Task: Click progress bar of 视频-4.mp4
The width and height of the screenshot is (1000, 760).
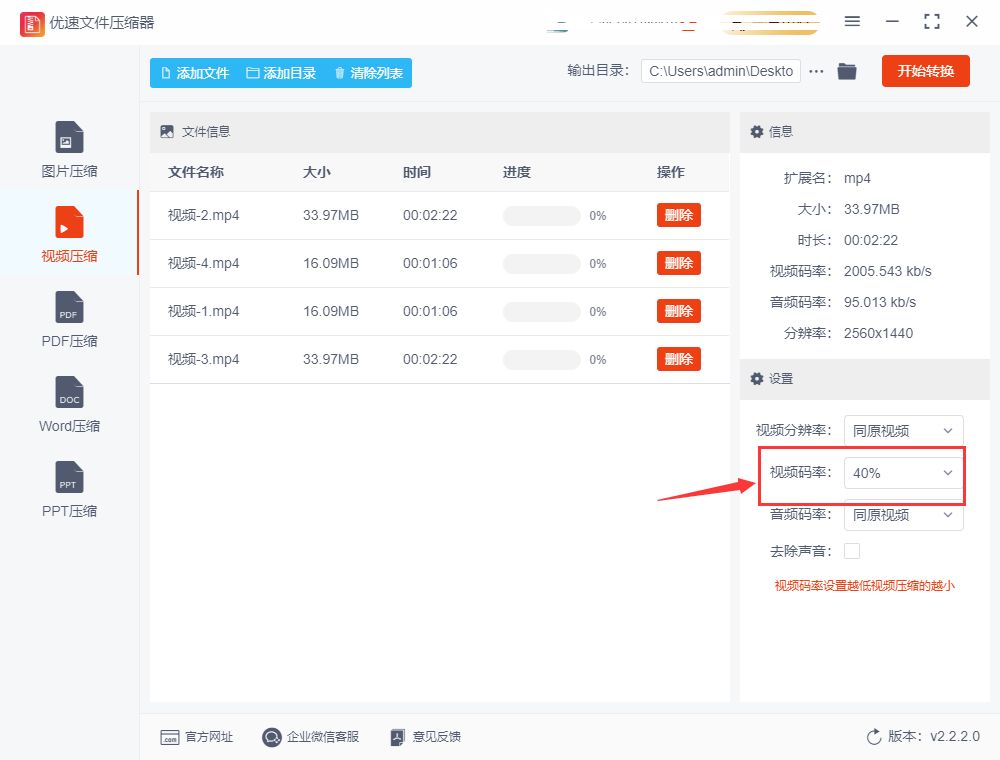Action: point(541,263)
